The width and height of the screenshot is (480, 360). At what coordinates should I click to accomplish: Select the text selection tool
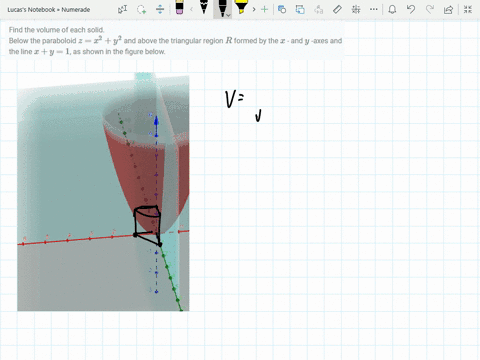tap(122, 9)
